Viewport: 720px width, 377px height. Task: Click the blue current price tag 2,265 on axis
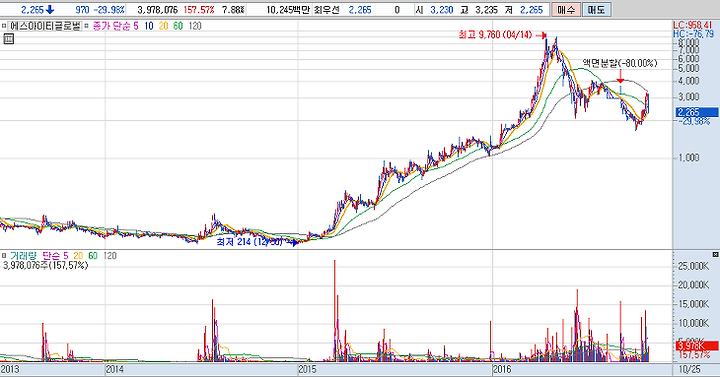(x=697, y=112)
